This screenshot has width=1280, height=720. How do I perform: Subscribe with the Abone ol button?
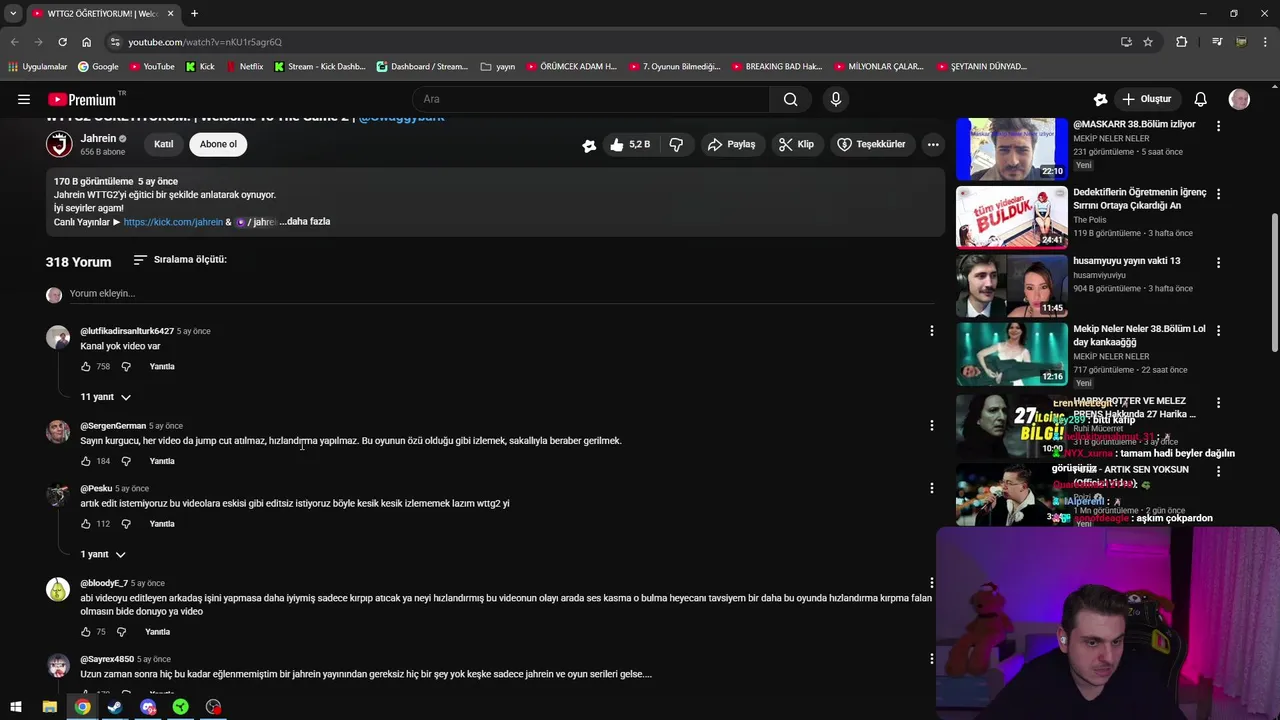coord(218,144)
